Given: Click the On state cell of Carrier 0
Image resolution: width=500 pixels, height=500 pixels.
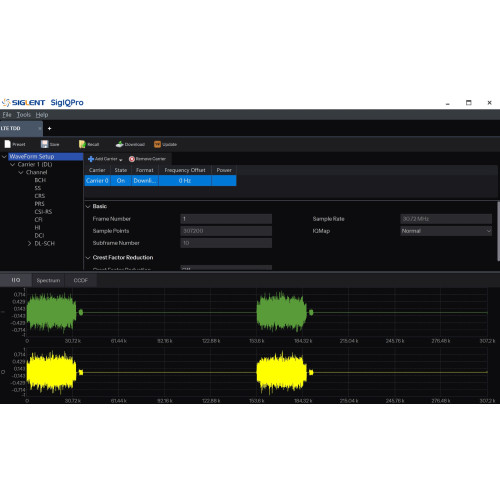Looking at the screenshot, I should pyautogui.click(x=121, y=181).
